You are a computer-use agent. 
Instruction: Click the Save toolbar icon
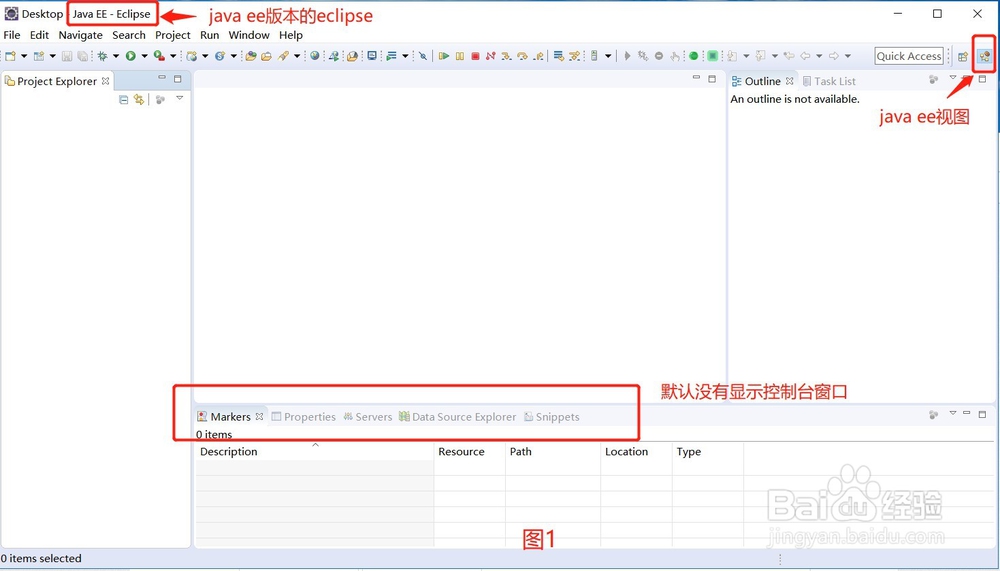pos(67,56)
